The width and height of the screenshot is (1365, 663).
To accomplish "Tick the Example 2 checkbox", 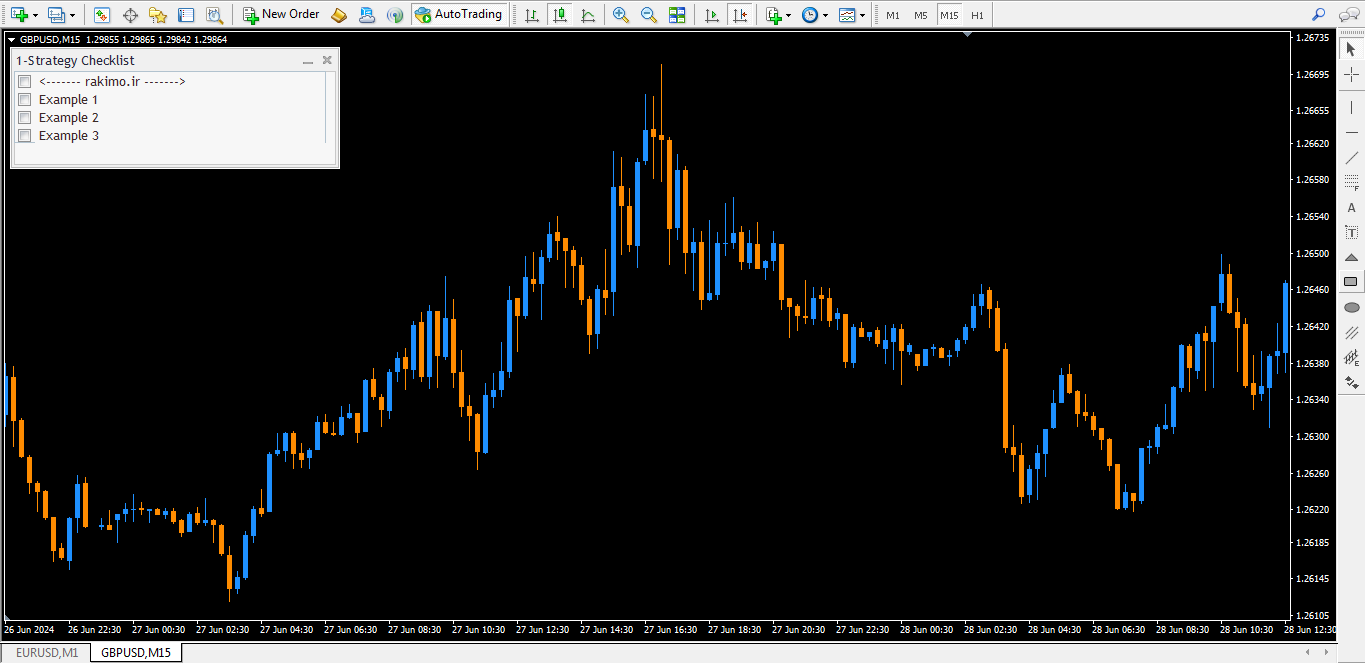I will (x=25, y=118).
